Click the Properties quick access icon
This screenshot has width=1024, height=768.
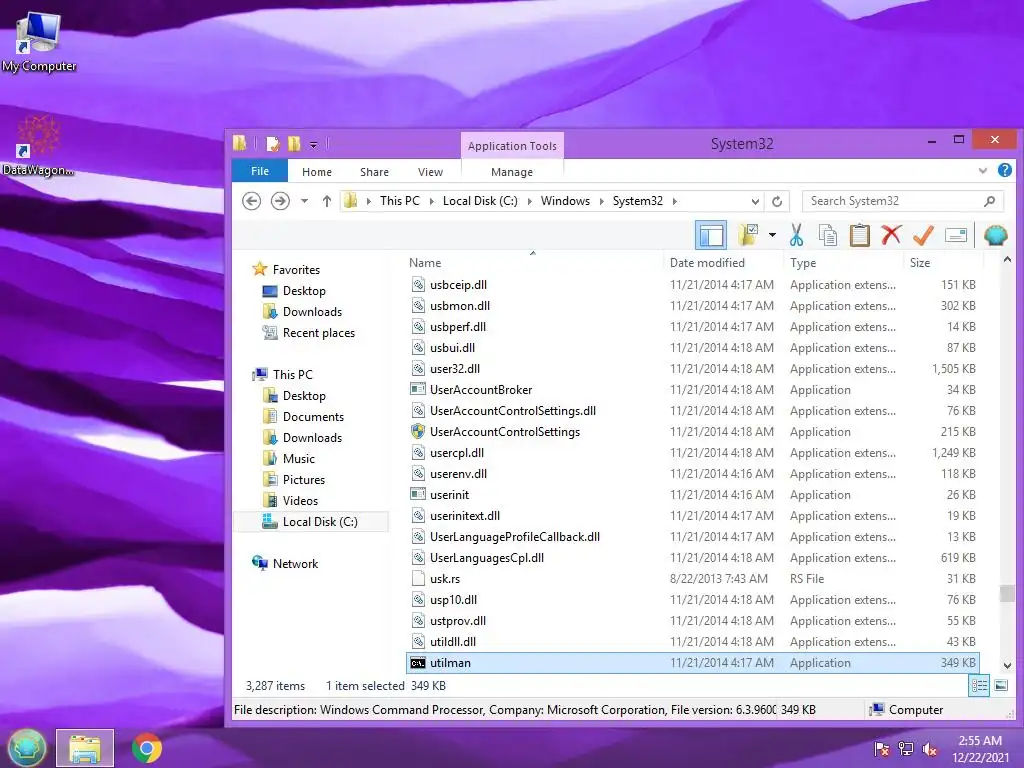click(x=273, y=144)
